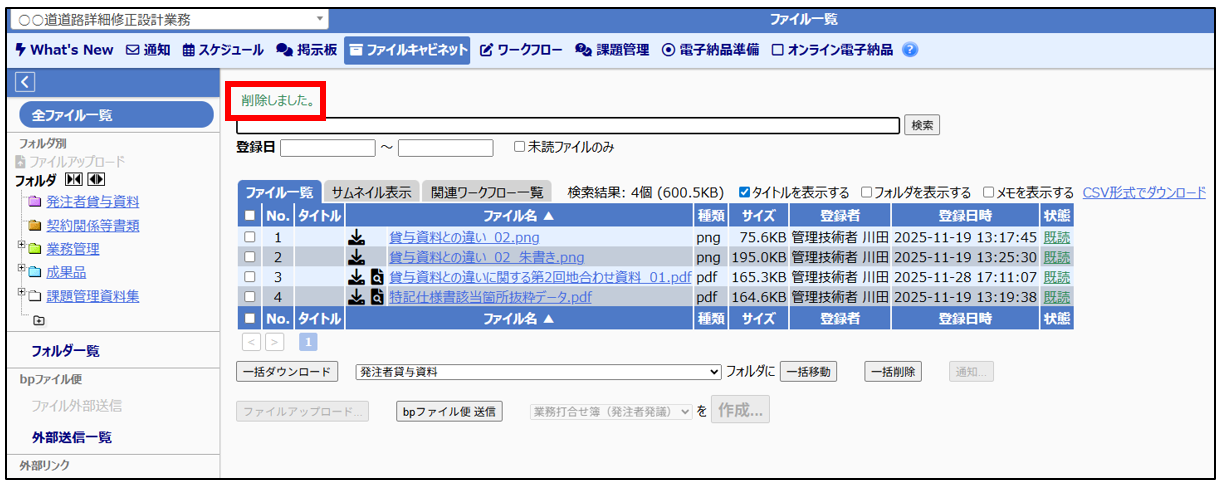Click the CSV形式でダウンロード link

click(x=1144, y=193)
